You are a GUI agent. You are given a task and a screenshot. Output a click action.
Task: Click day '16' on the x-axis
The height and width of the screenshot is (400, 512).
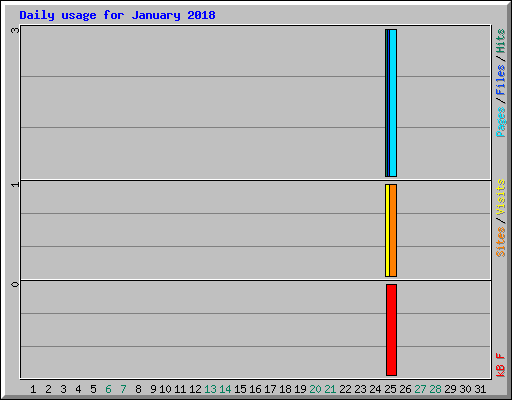point(255,389)
